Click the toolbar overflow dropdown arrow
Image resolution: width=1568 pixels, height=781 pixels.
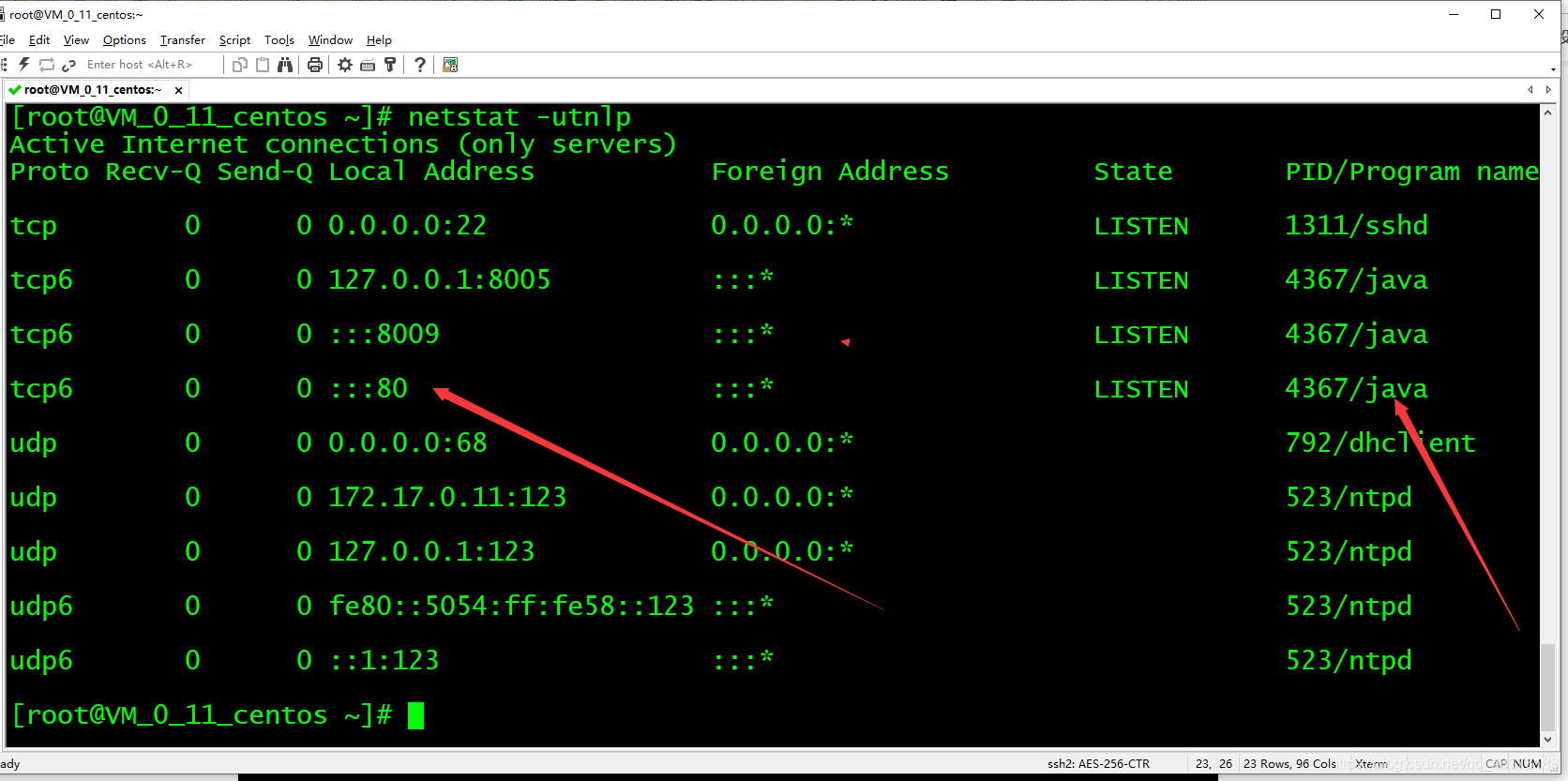click(x=1554, y=69)
